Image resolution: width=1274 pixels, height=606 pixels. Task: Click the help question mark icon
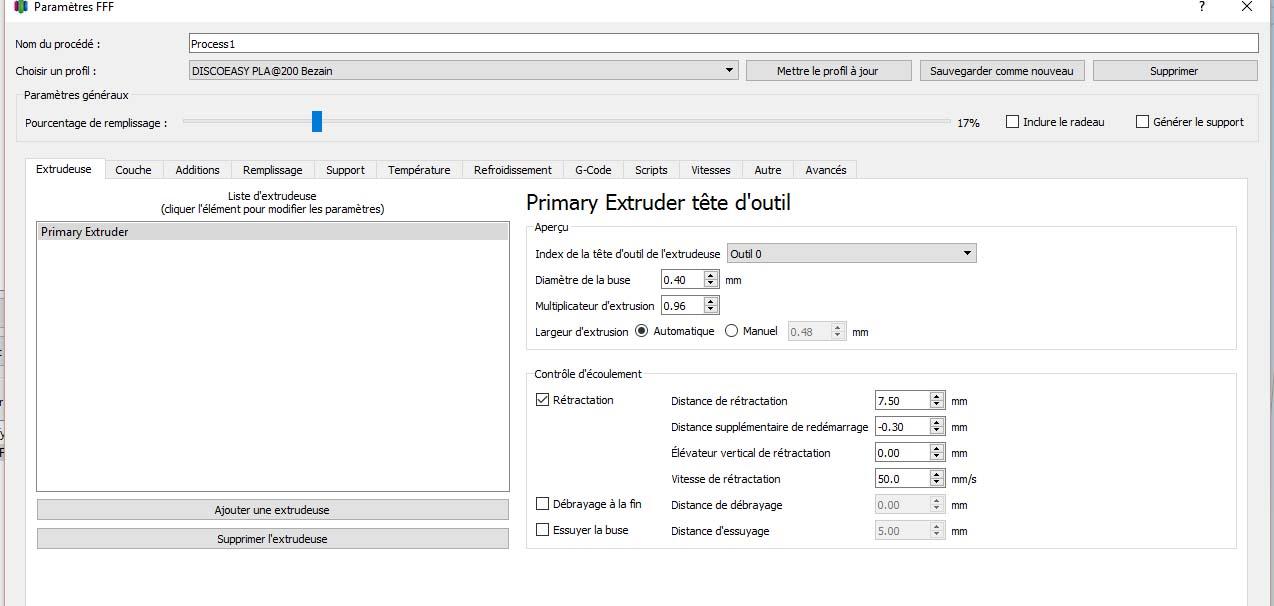pyautogui.click(x=1202, y=7)
